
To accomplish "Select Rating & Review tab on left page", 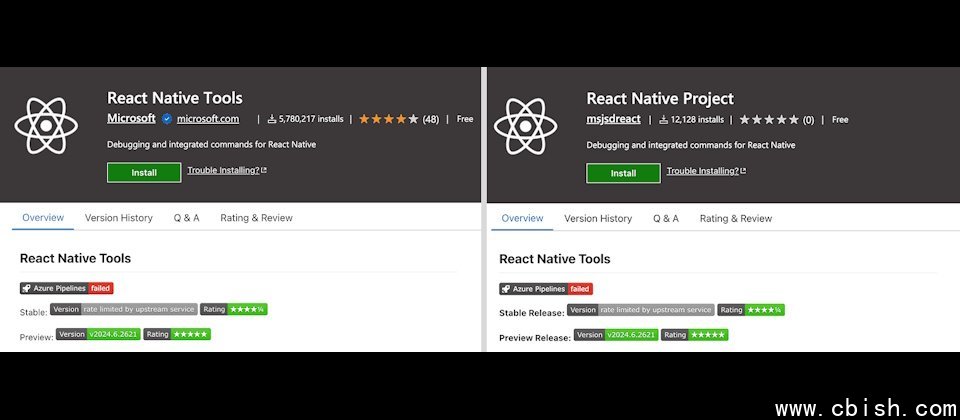I will (x=256, y=218).
